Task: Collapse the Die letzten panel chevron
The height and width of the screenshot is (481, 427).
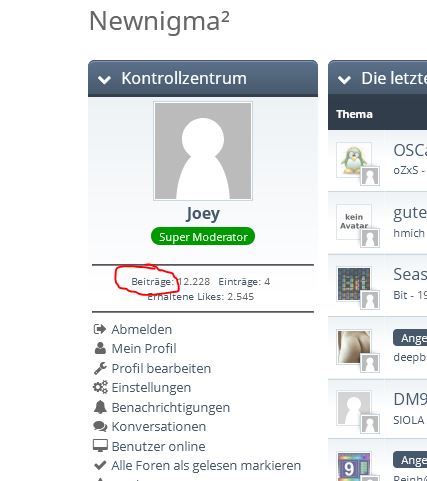Action: pyautogui.click(x=344, y=79)
